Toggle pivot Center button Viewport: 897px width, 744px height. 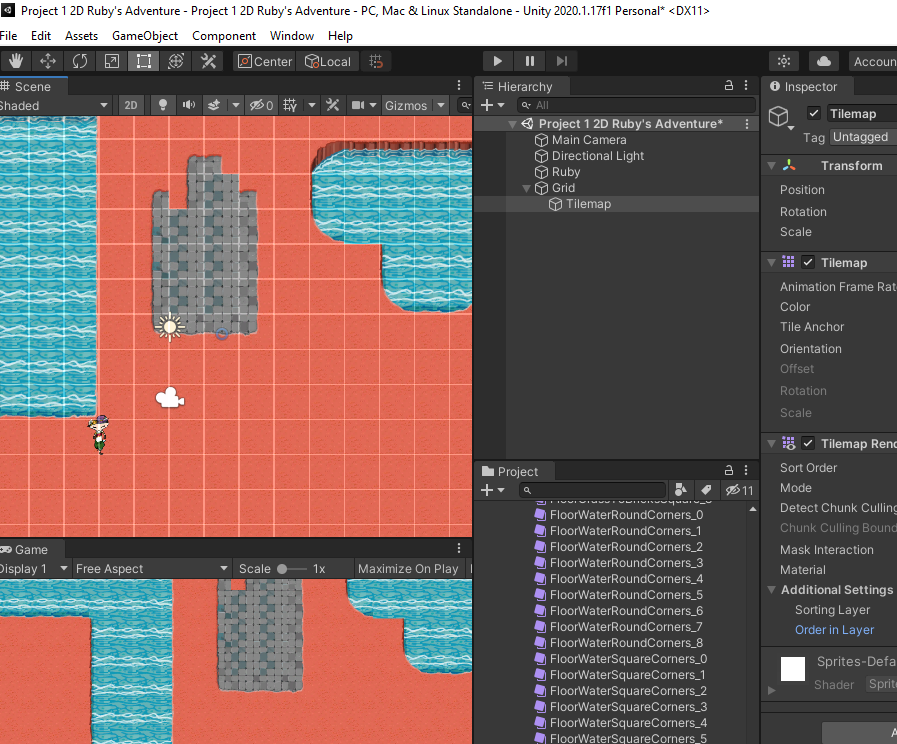pos(264,61)
